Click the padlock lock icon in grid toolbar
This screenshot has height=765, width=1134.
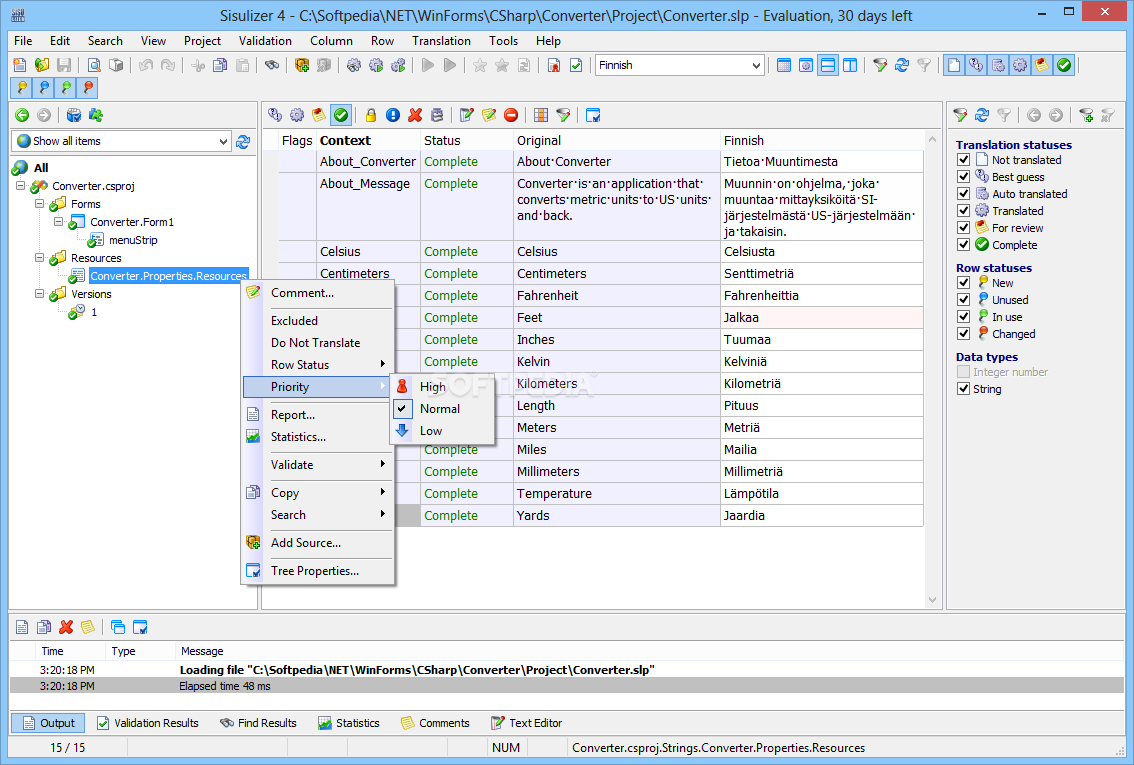point(371,115)
